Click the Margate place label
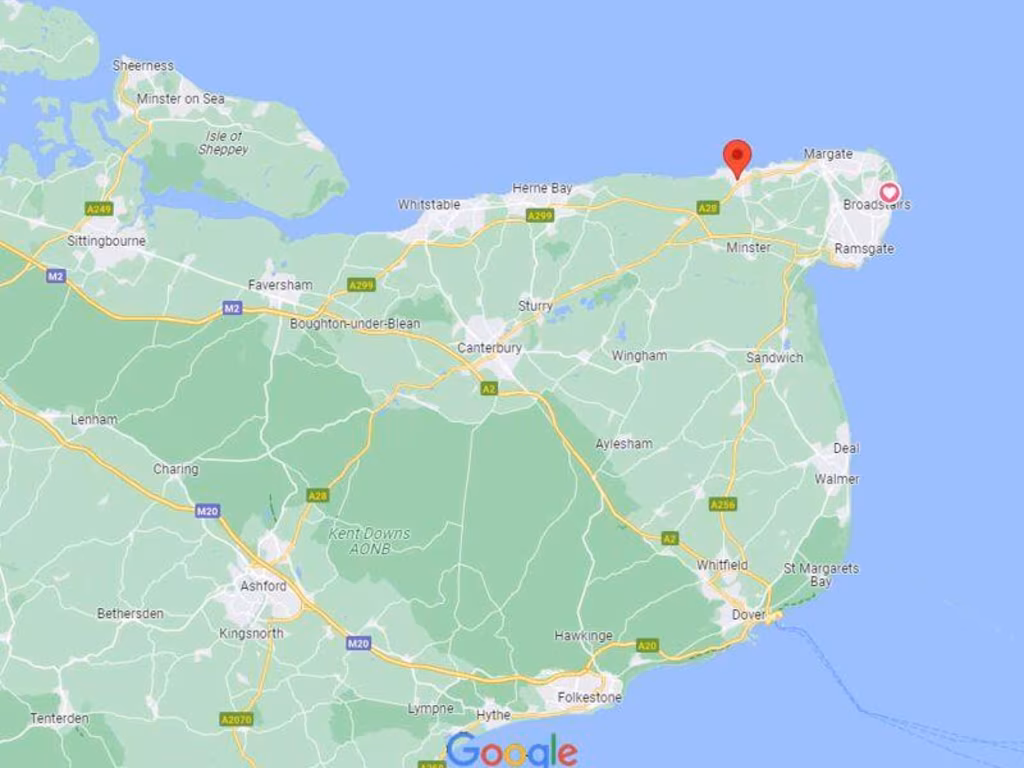The height and width of the screenshot is (768, 1024). 828,154
